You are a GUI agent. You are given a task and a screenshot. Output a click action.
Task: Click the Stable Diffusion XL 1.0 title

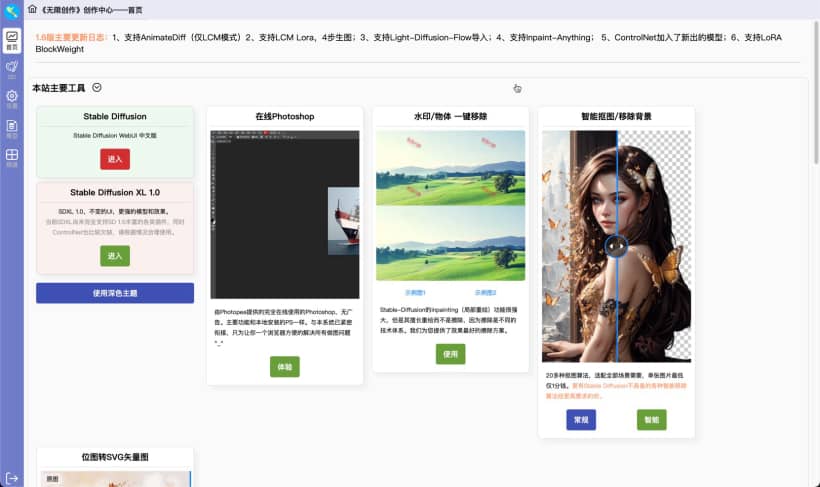[x=115, y=192]
